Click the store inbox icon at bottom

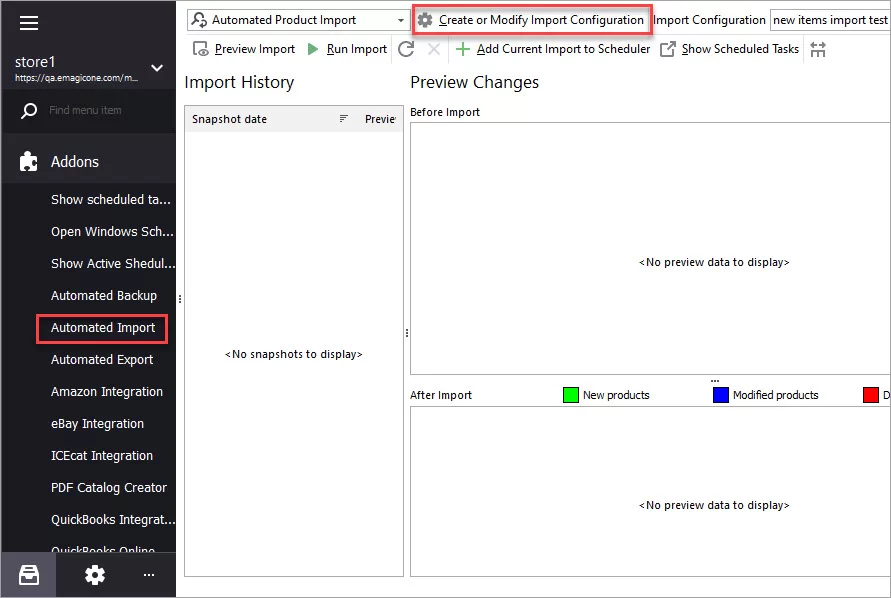[x=29, y=575]
